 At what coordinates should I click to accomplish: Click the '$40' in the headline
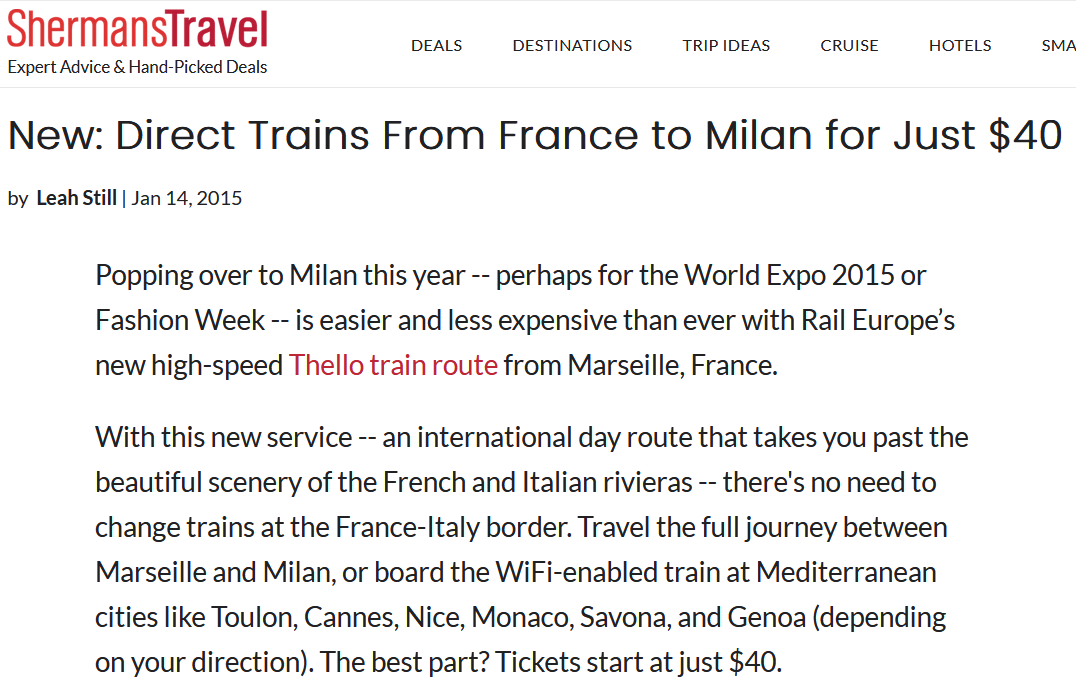[1025, 135]
